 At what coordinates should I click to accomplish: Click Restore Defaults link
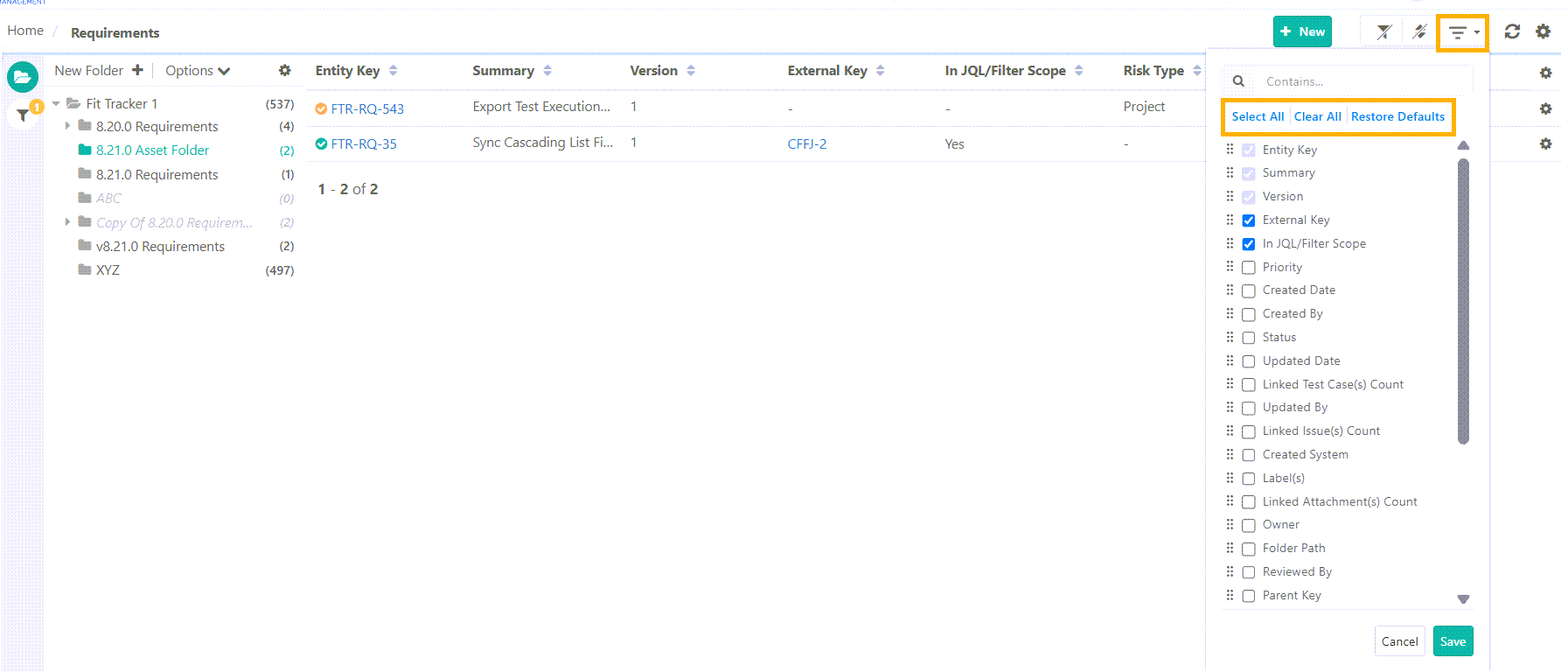pyautogui.click(x=1397, y=116)
